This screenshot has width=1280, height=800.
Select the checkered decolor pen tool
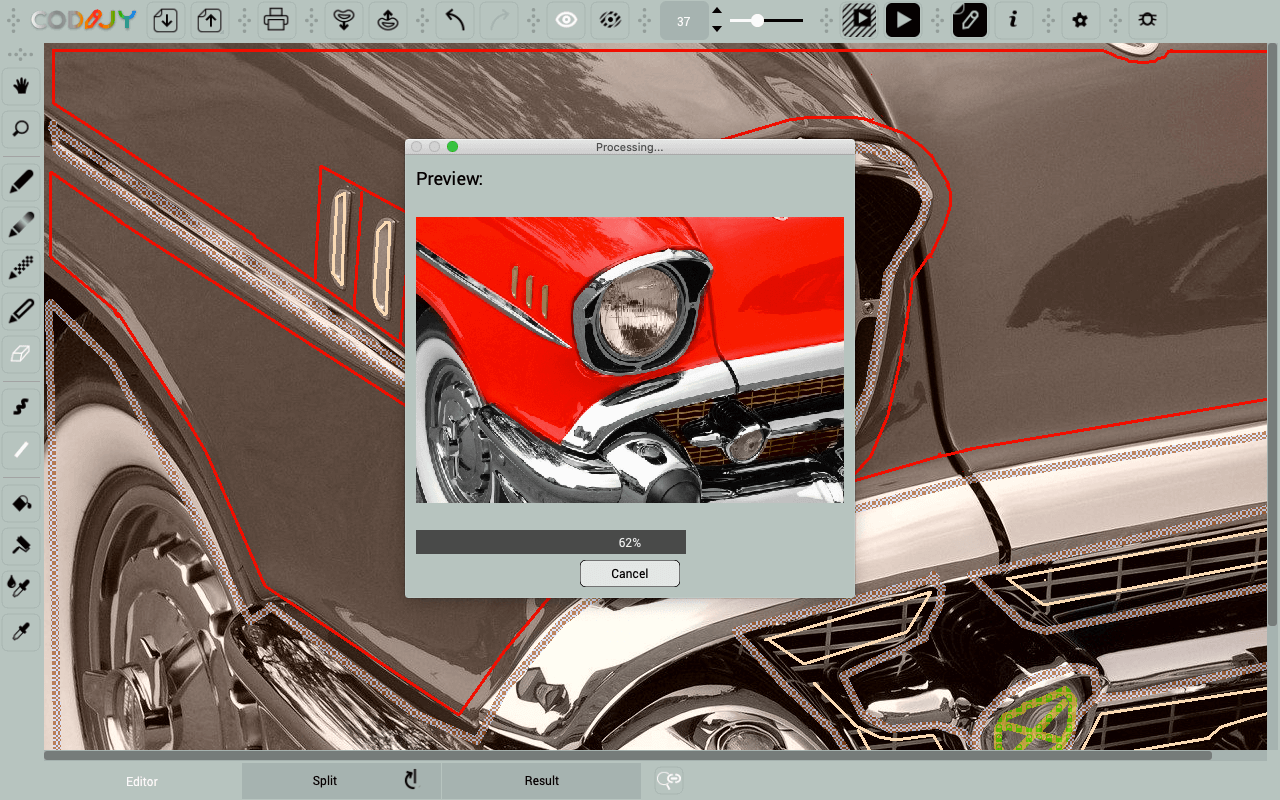[21, 268]
